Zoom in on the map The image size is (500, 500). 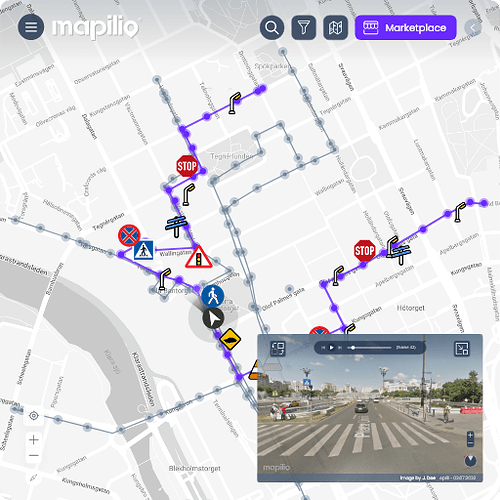34,440
